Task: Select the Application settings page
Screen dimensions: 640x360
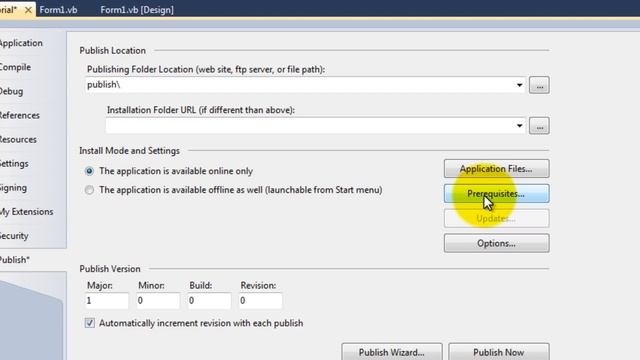Action: click(21, 43)
